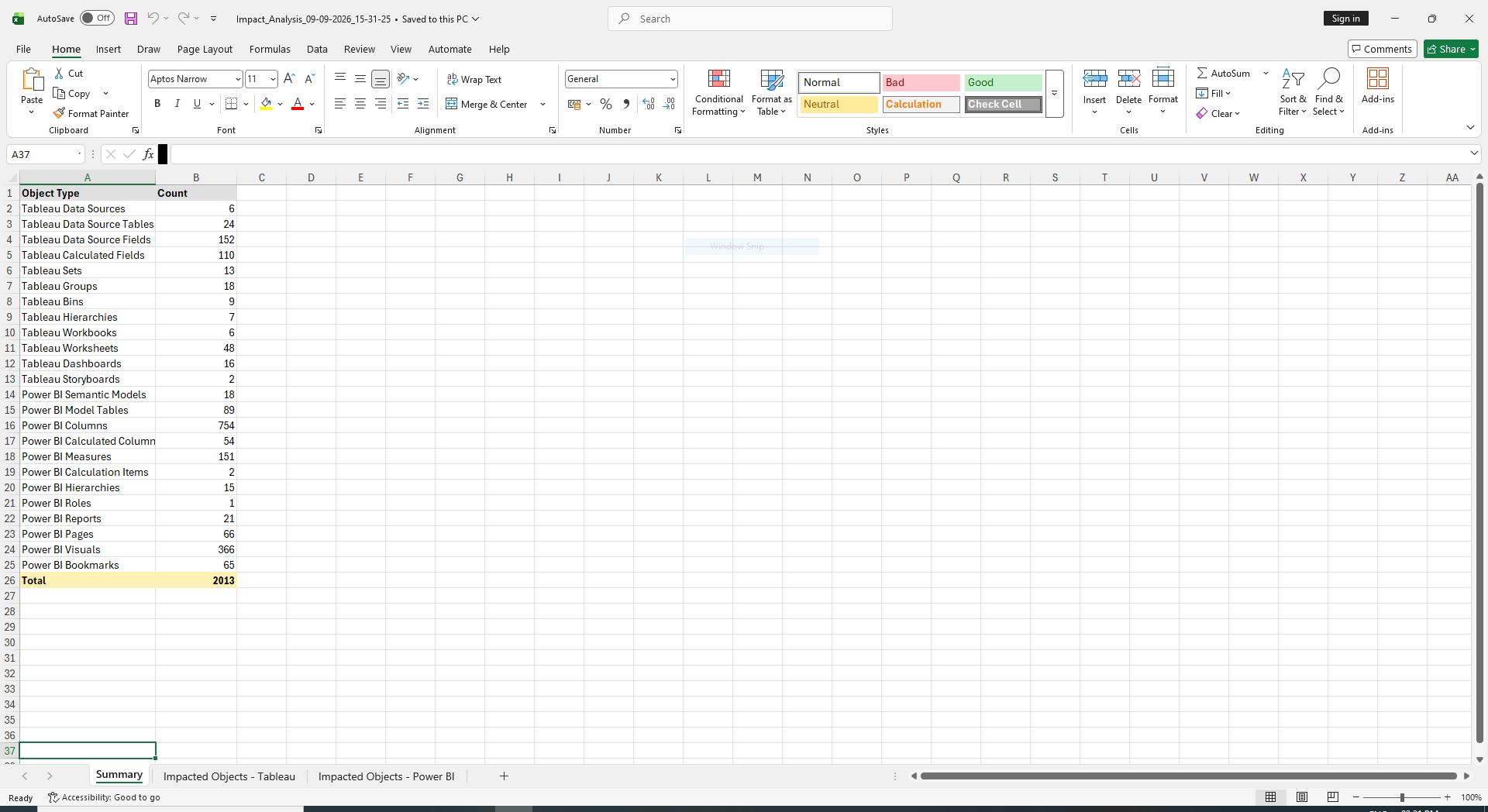Image resolution: width=1488 pixels, height=812 pixels.
Task: Click the Search box
Action: point(750,19)
